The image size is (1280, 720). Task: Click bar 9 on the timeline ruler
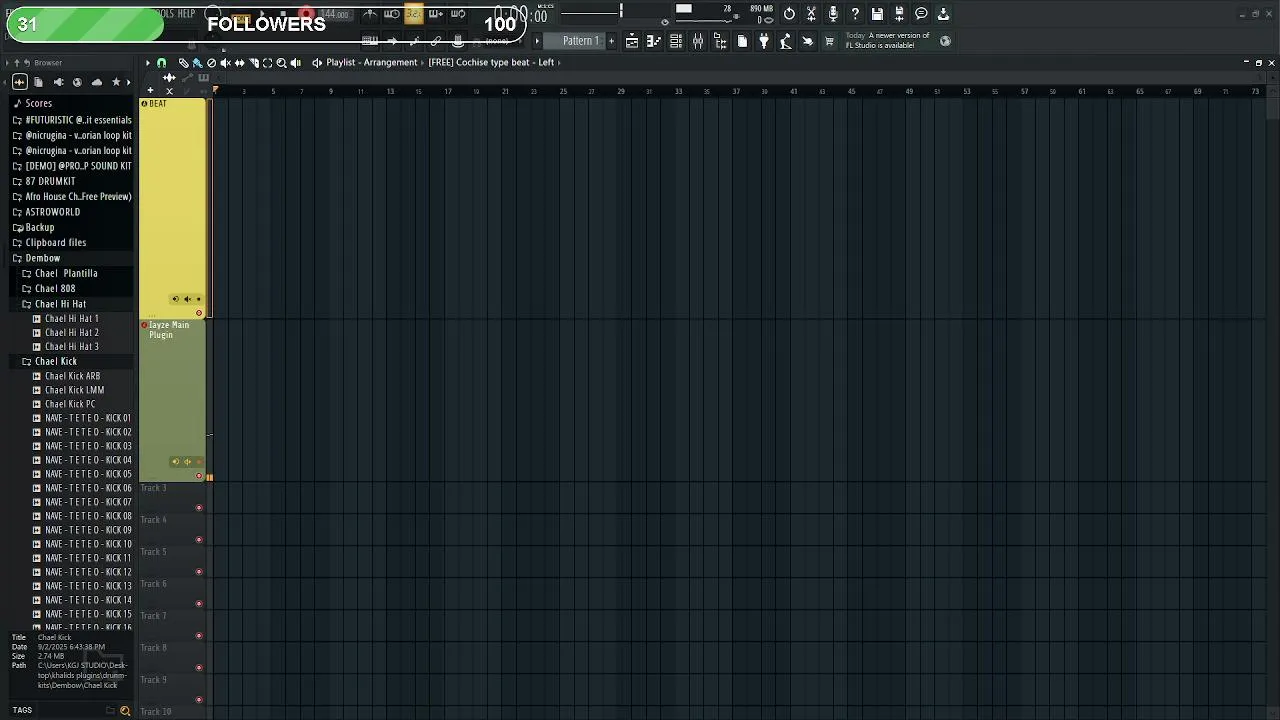[331, 92]
